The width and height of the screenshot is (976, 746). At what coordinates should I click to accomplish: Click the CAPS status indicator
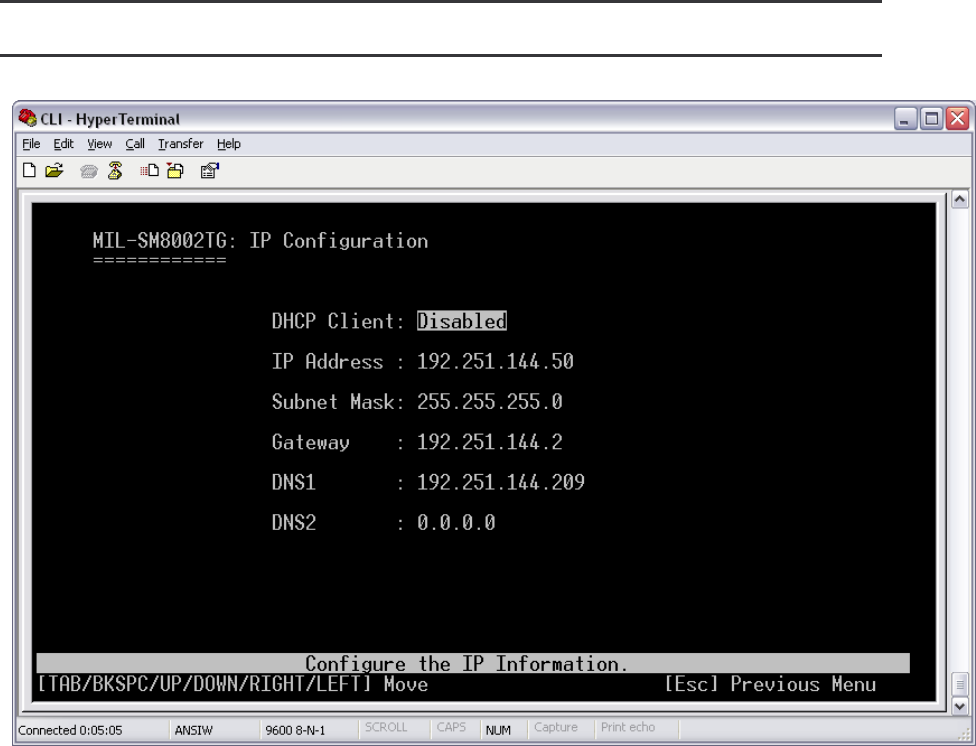point(451,727)
